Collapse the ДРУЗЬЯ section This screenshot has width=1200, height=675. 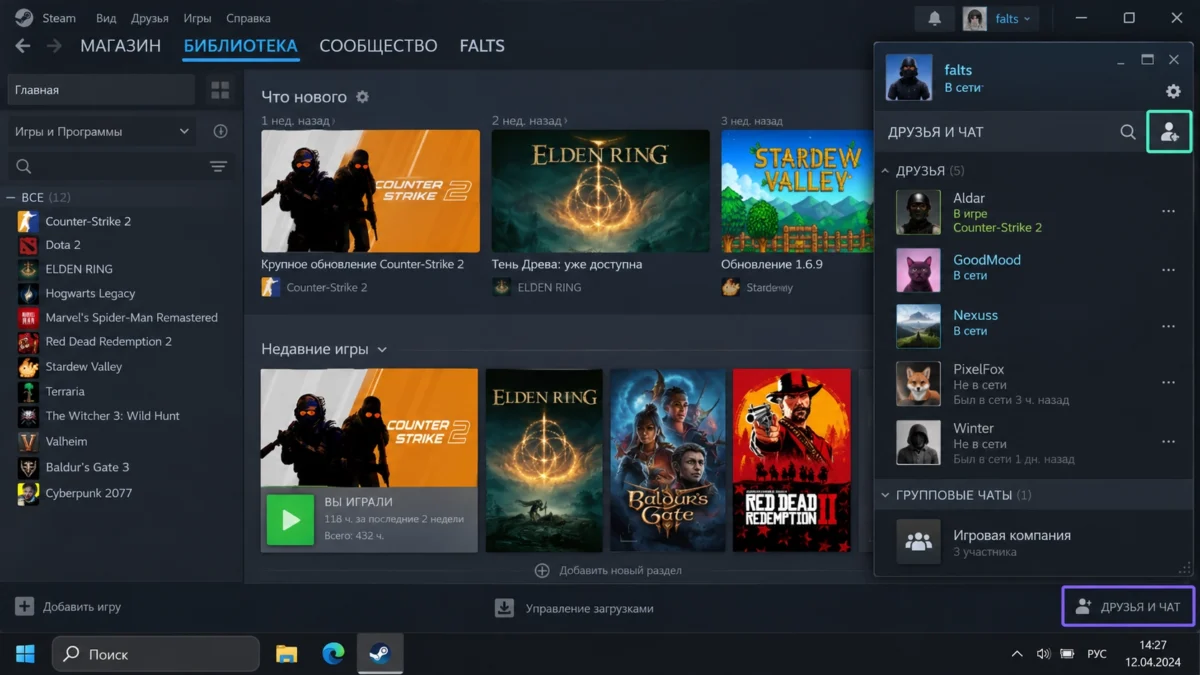pyautogui.click(x=885, y=171)
